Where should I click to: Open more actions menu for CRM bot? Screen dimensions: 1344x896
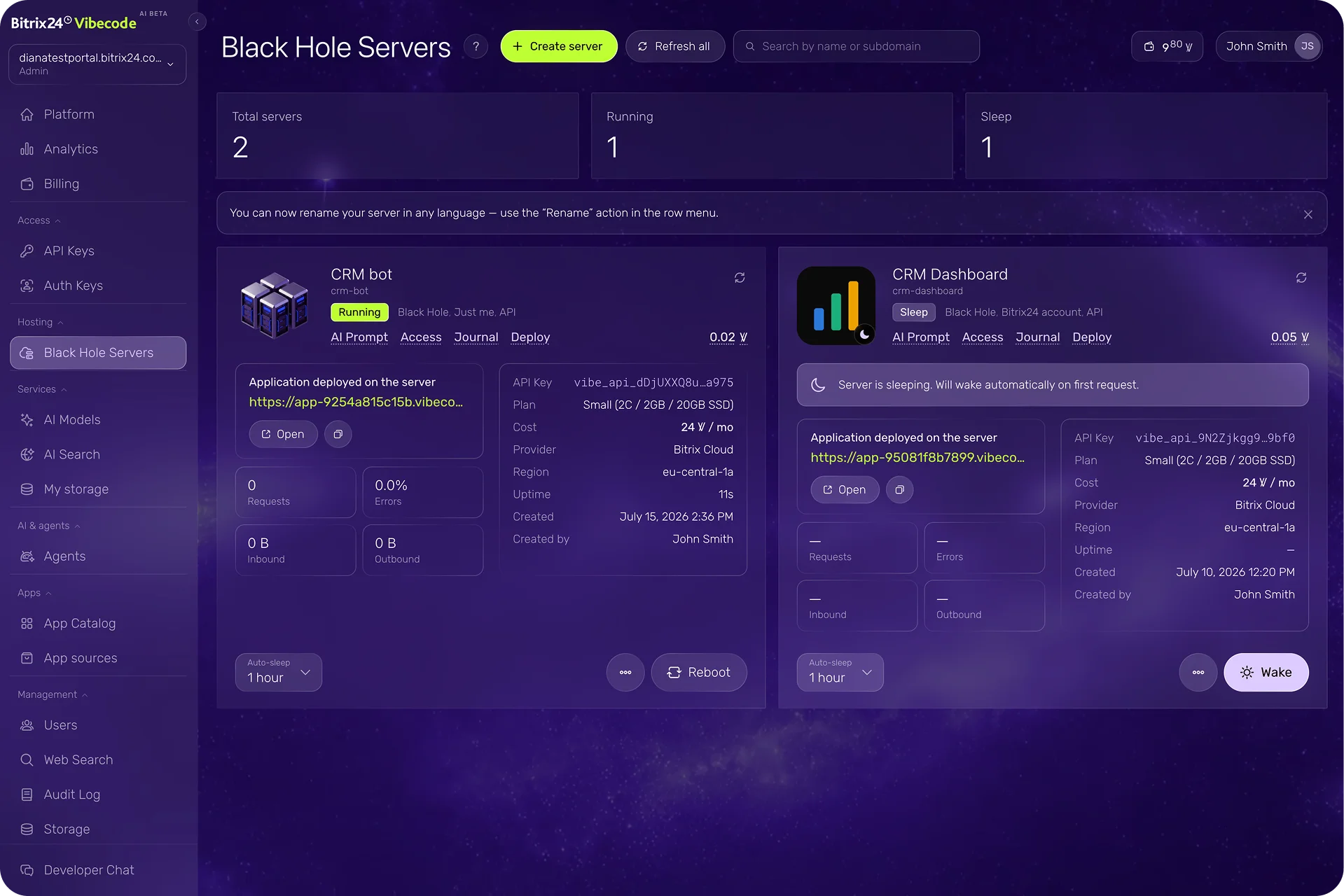click(625, 672)
